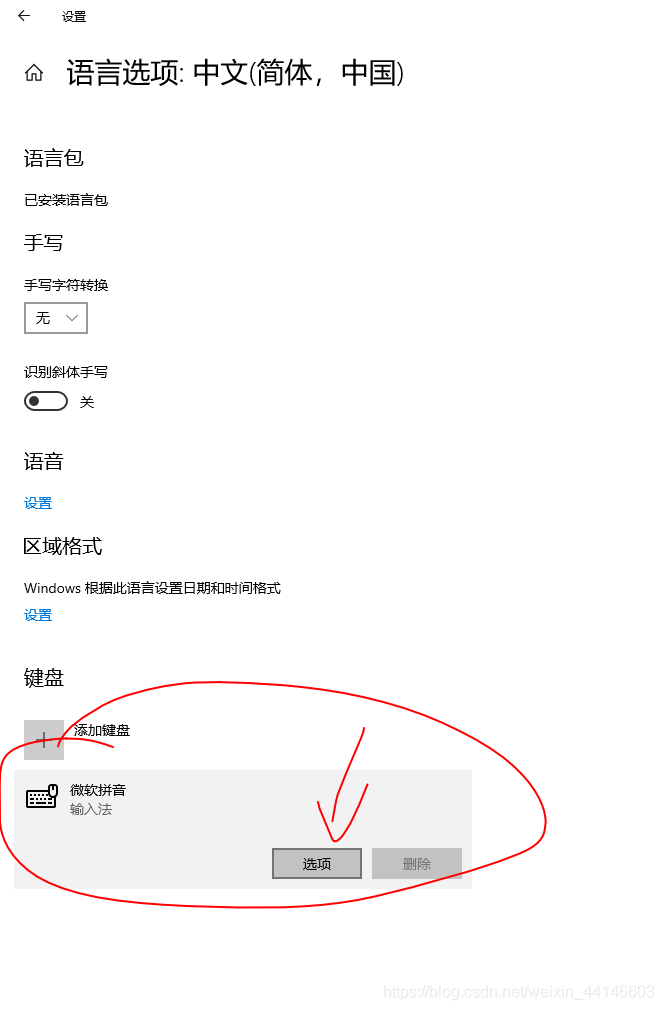The height and width of the screenshot is (1010, 664).
Task: Click the 选项 button for 微软拼音
Action: point(317,863)
